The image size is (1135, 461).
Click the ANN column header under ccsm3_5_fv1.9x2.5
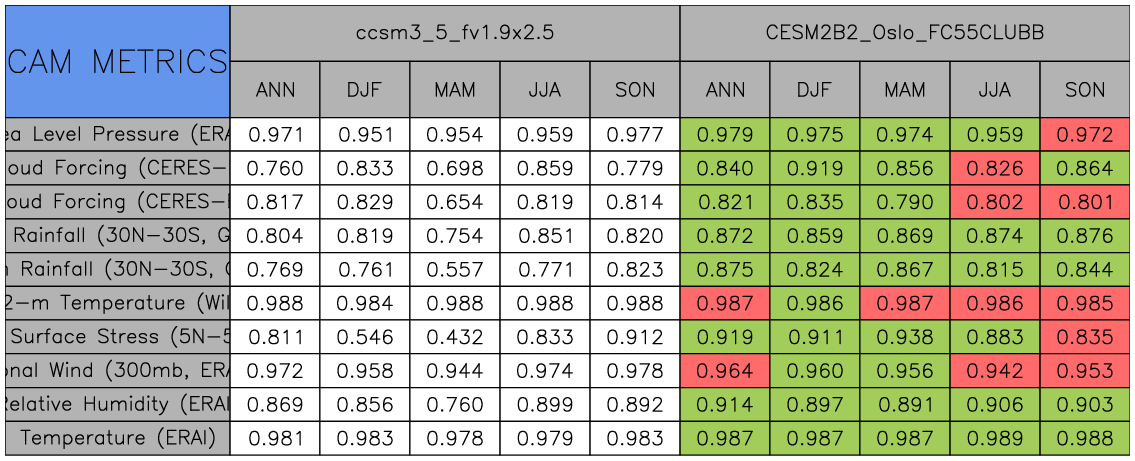coord(275,90)
